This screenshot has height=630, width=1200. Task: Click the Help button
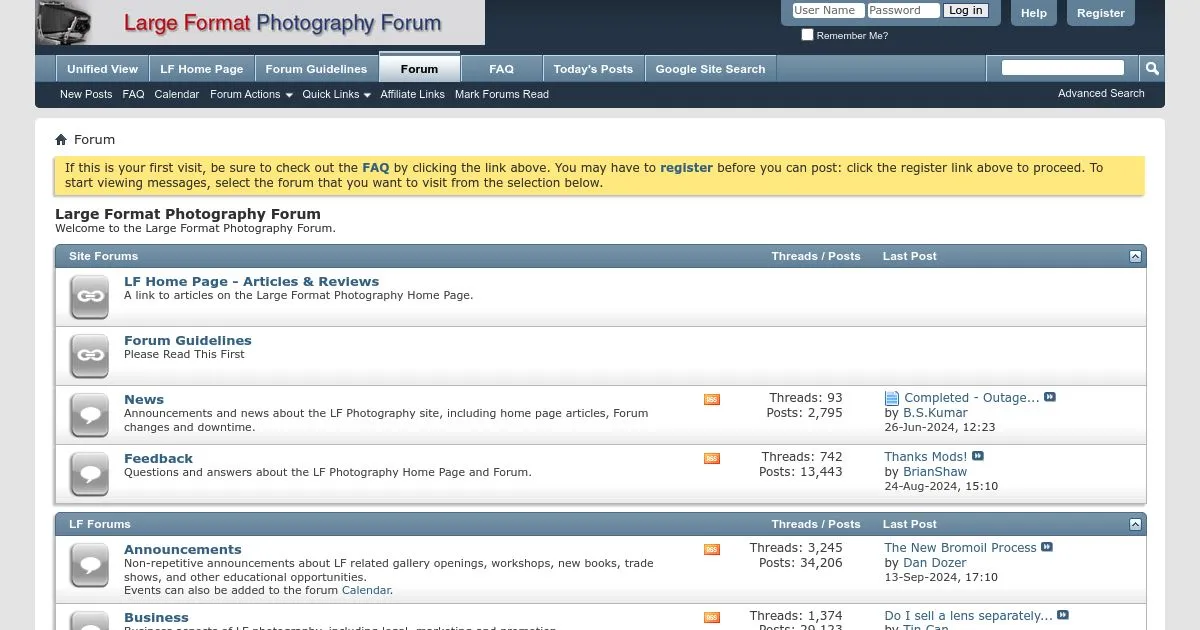tap(1034, 13)
